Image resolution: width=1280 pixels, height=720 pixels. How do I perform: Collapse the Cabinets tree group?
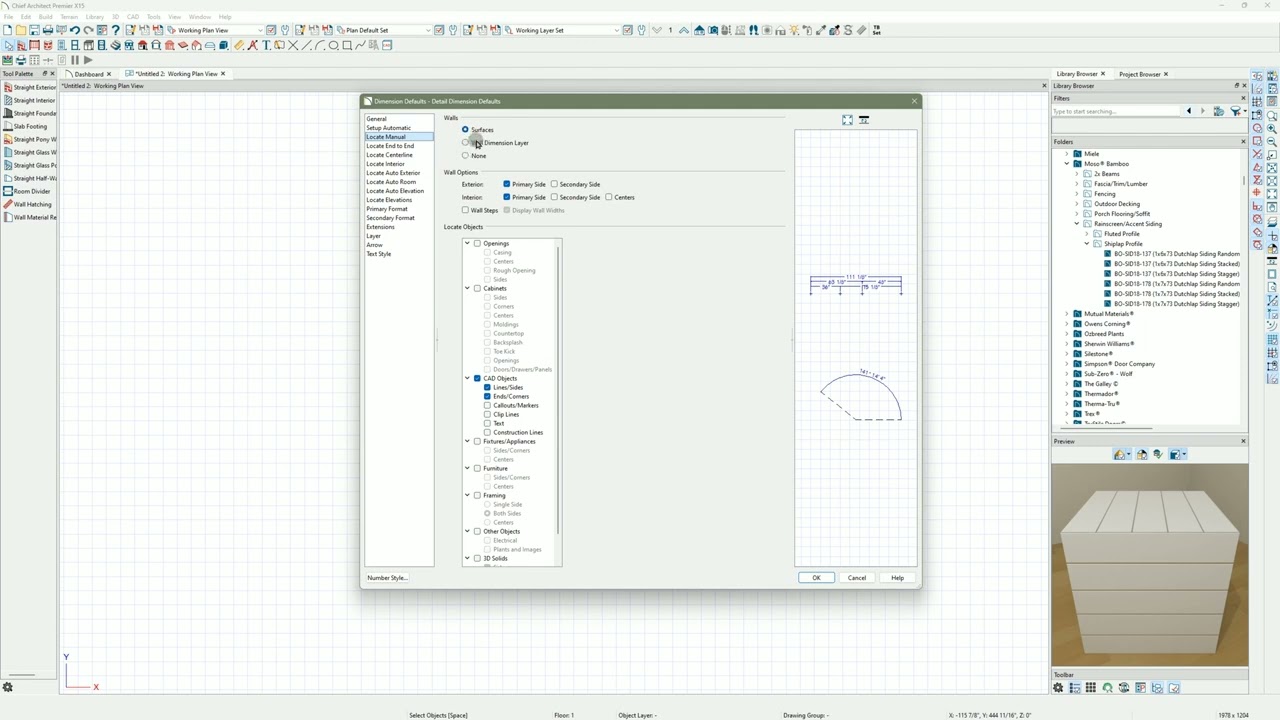point(467,288)
